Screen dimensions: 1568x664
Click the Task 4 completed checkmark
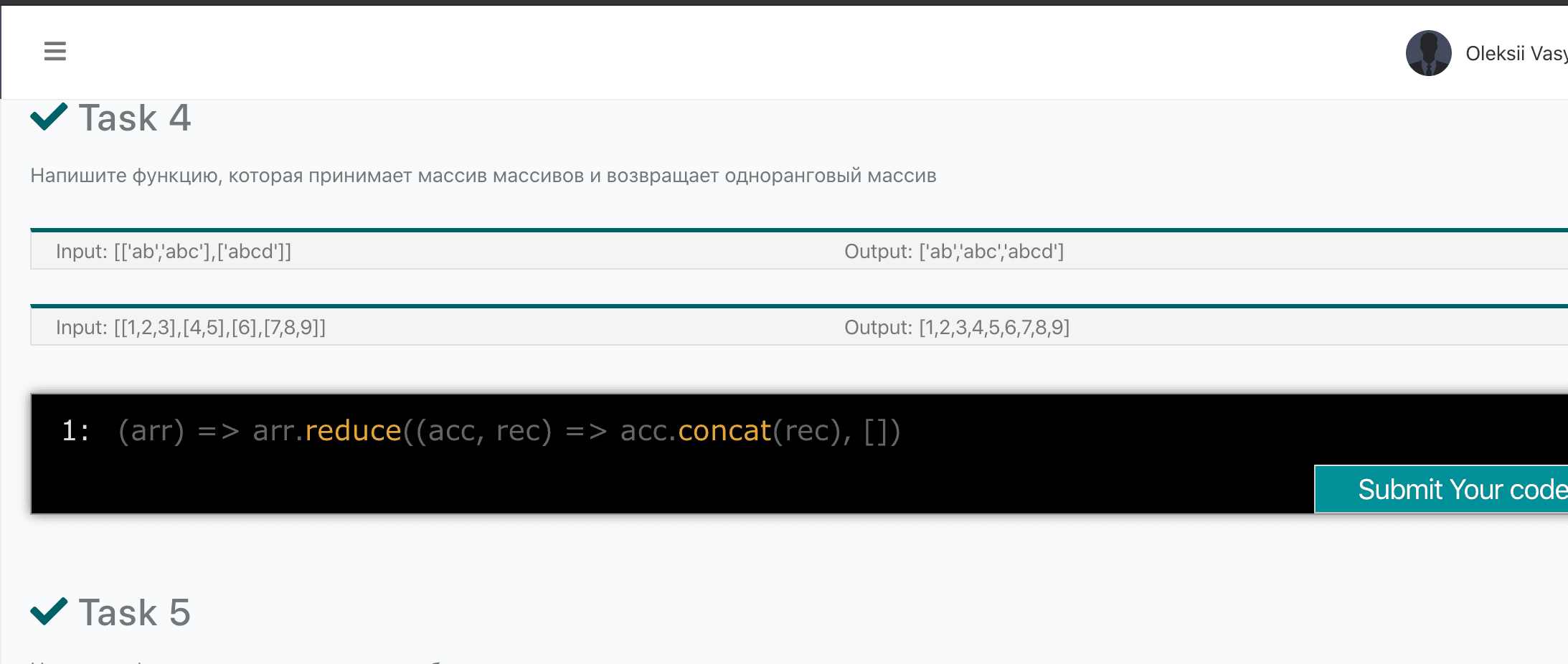[49, 116]
